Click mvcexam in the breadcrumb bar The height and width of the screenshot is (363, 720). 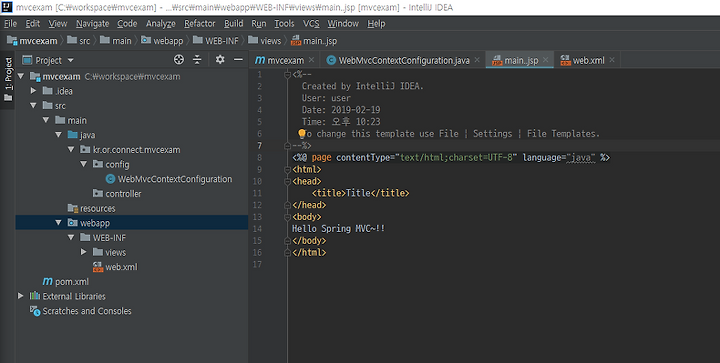(x=32, y=41)
